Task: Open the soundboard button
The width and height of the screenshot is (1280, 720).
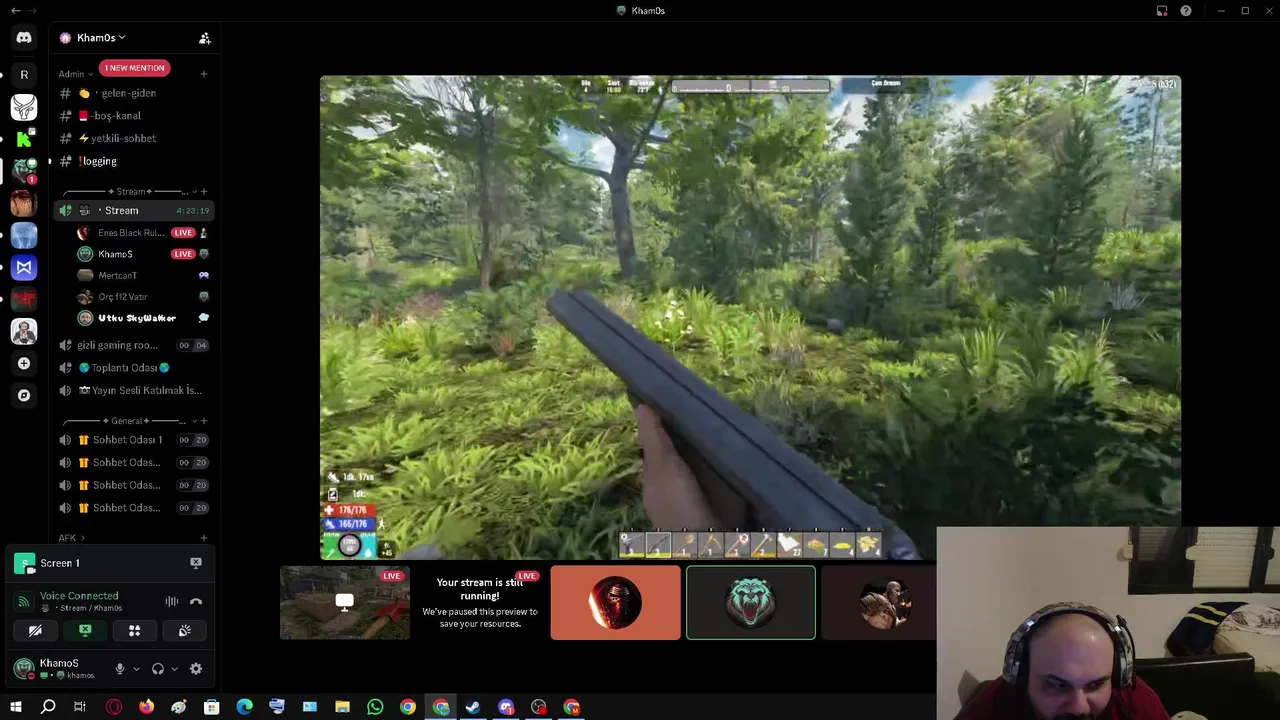Action: click(184, 631)
